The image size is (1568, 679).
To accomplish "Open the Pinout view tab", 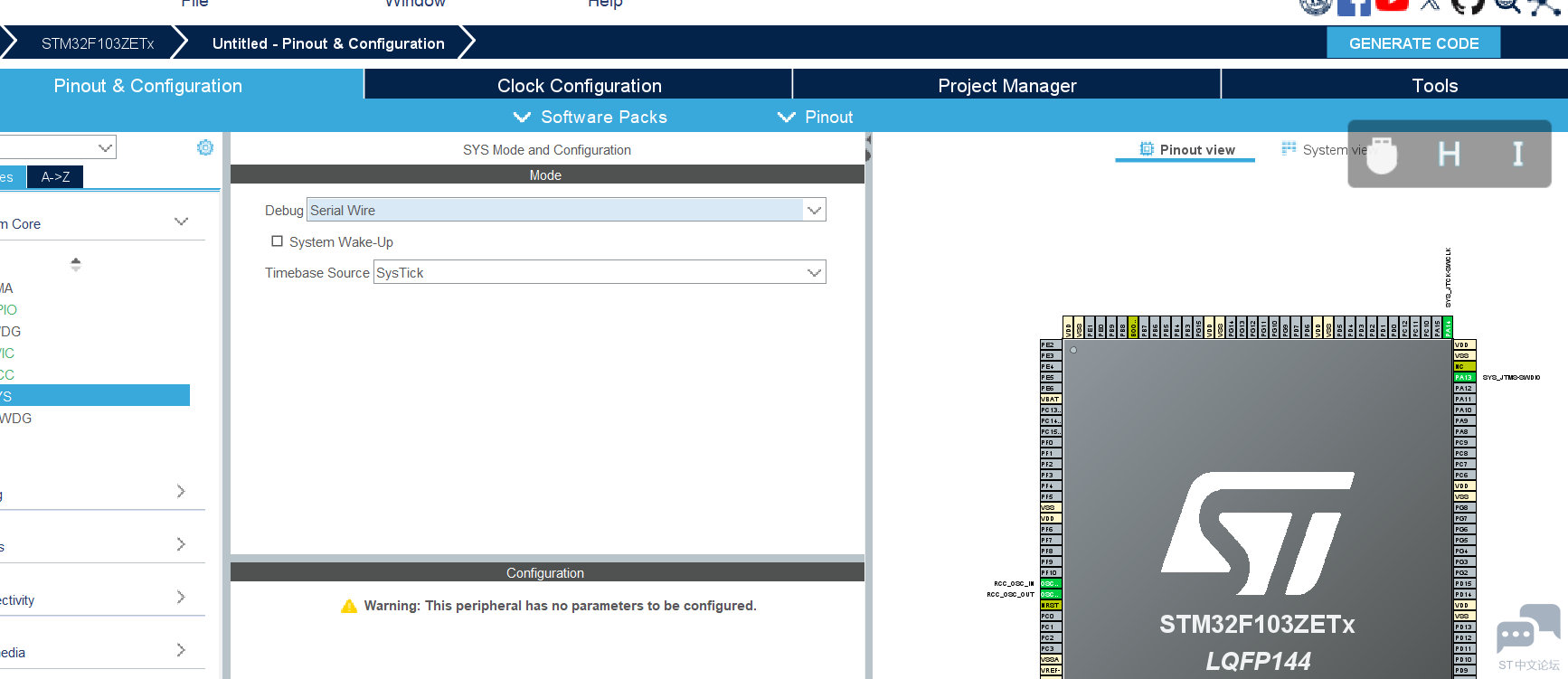I will (x=1185, y=150).
